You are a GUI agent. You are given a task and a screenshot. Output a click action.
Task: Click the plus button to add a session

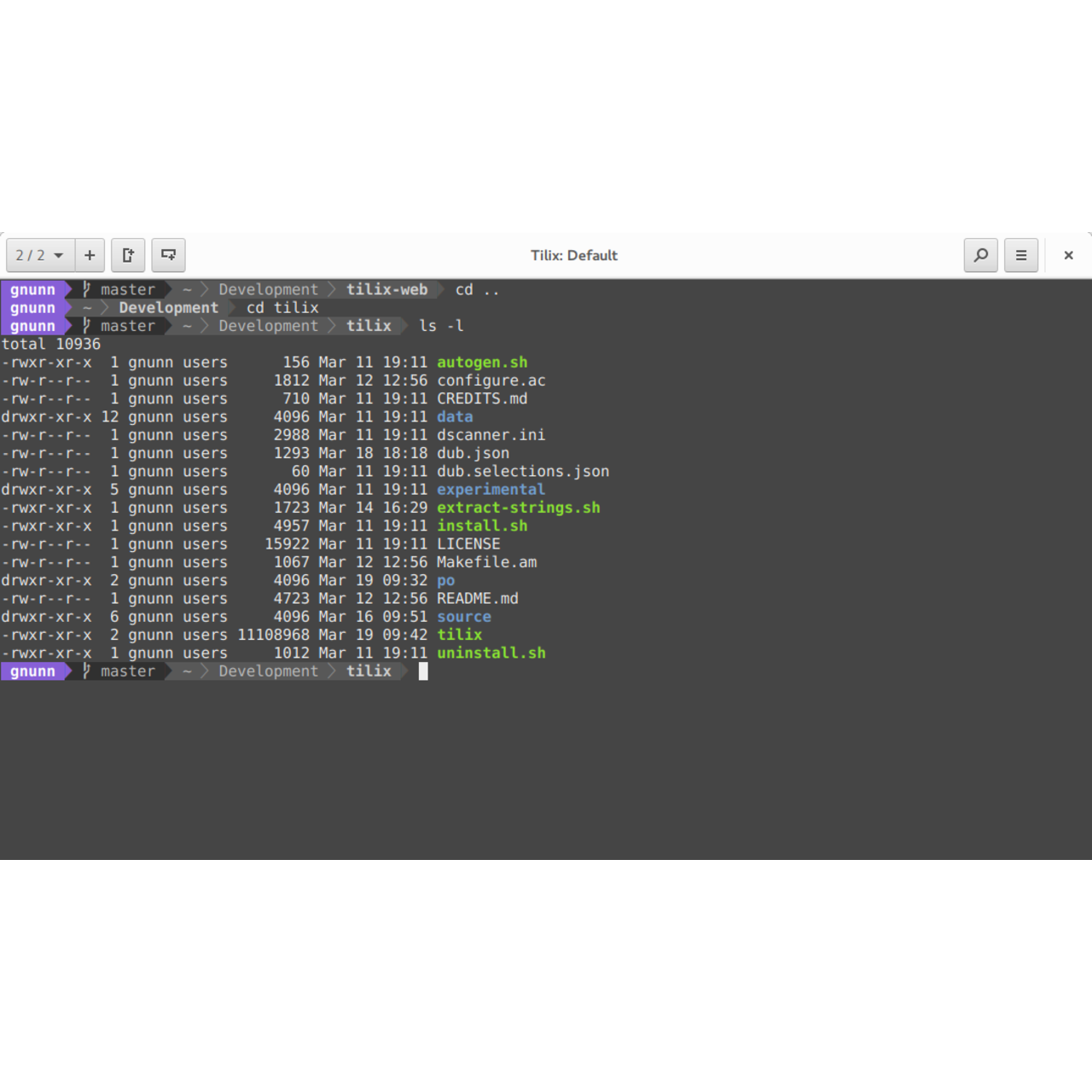pyautogui.click(x=90, y=255)
